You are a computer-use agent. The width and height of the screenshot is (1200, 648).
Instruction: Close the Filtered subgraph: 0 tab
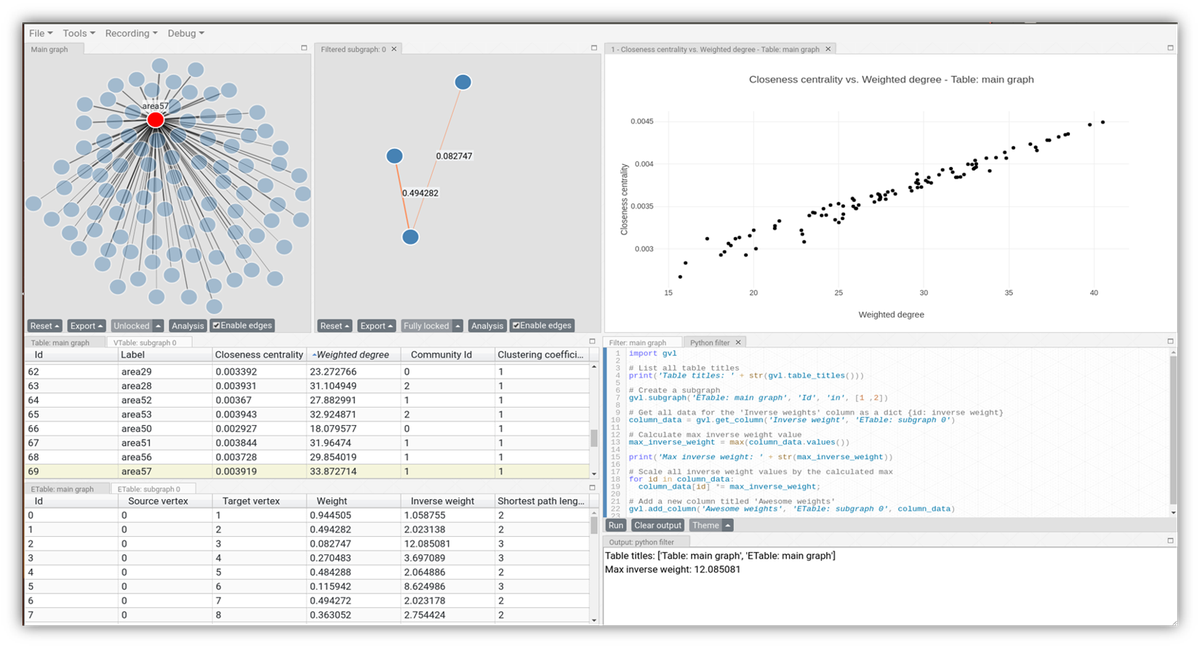[x=394, y=47]
